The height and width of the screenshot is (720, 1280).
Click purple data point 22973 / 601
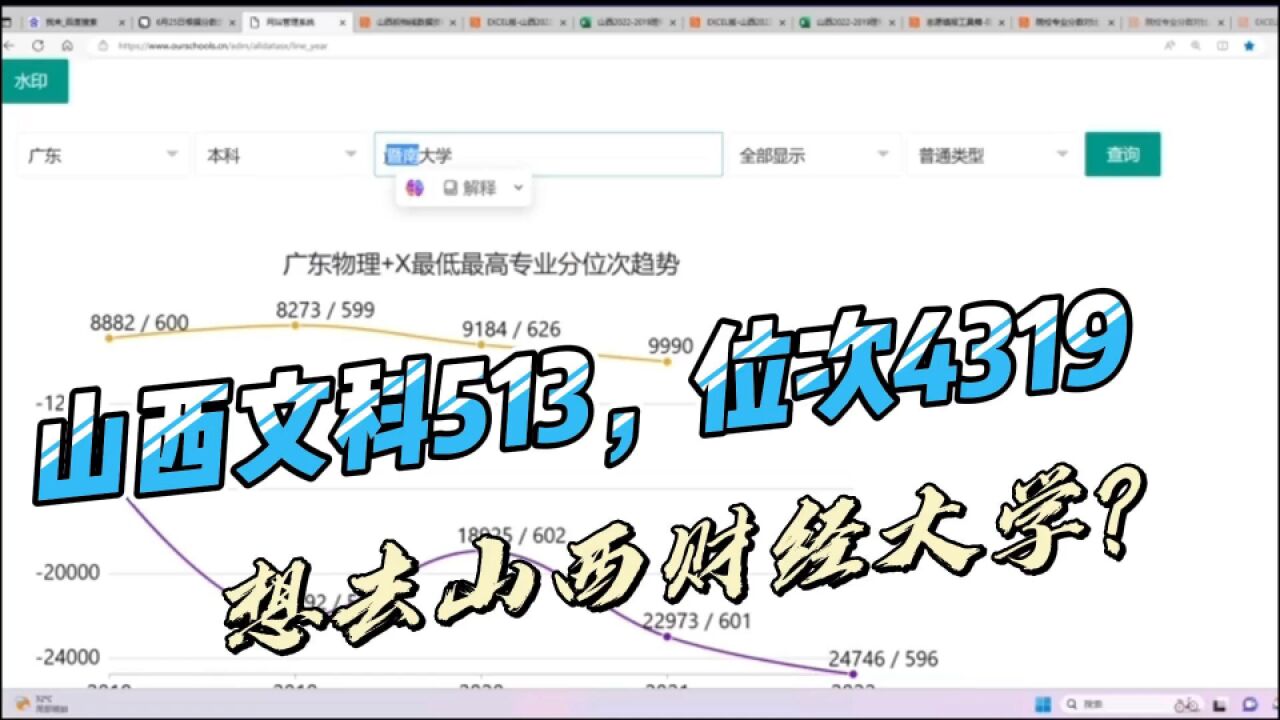[667, 637]
